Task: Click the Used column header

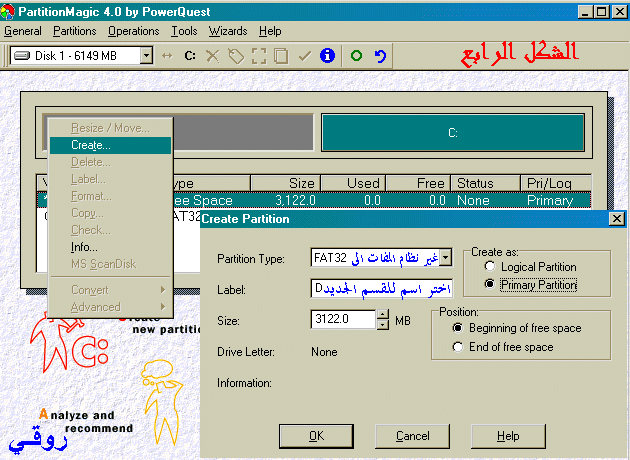Action: [354, 183]
